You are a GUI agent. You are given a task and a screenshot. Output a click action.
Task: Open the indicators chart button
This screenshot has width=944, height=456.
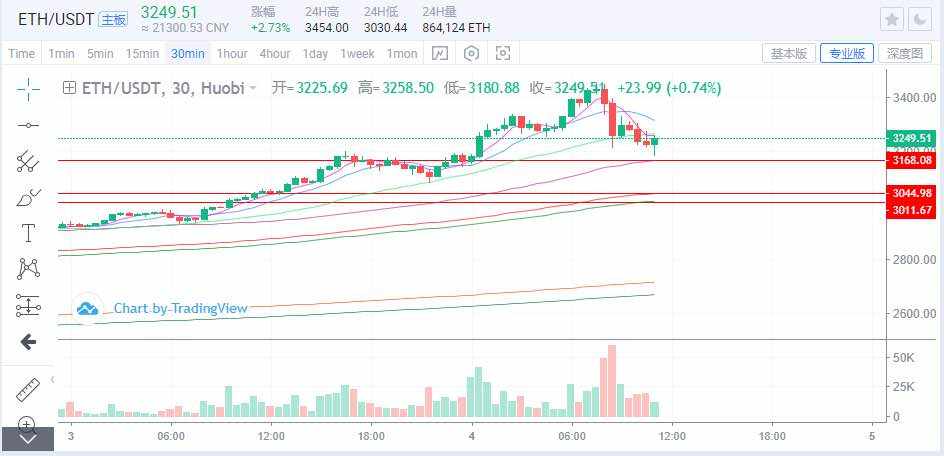440,53
